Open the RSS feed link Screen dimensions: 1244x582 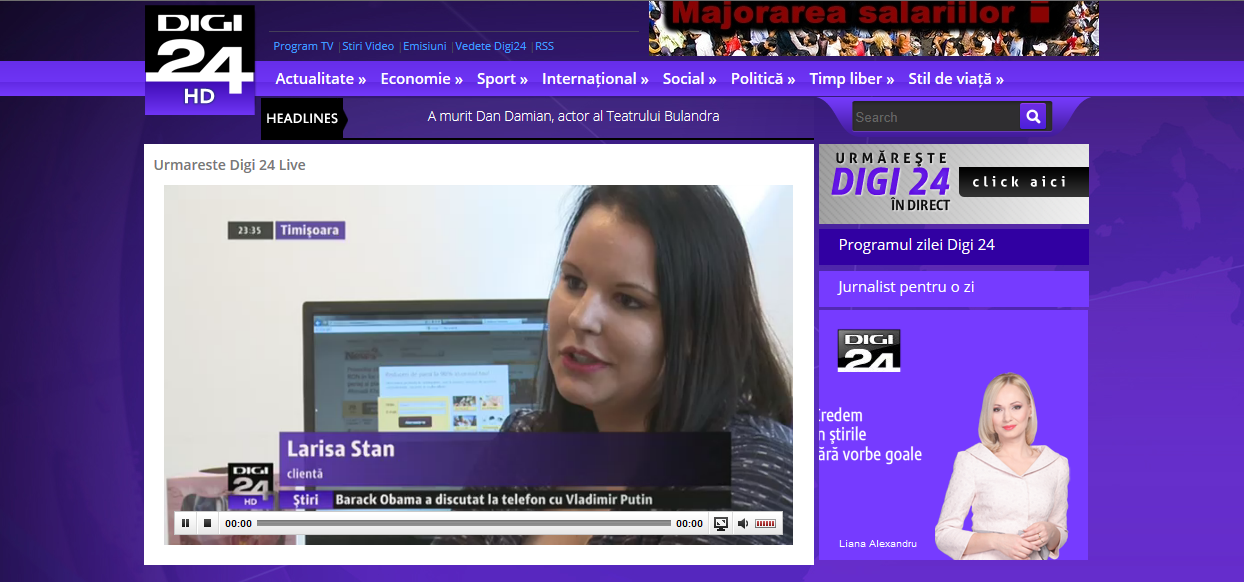(x=543, y=46)
